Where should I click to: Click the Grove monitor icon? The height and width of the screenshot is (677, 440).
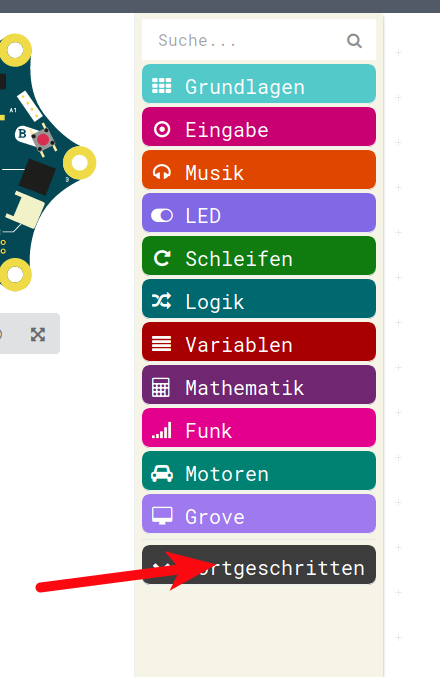point(162,516)
